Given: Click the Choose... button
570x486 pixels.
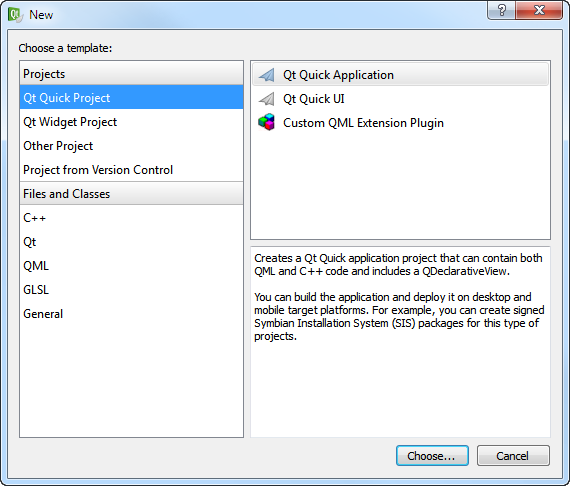Looking at the screenshot, I should 432,455.
